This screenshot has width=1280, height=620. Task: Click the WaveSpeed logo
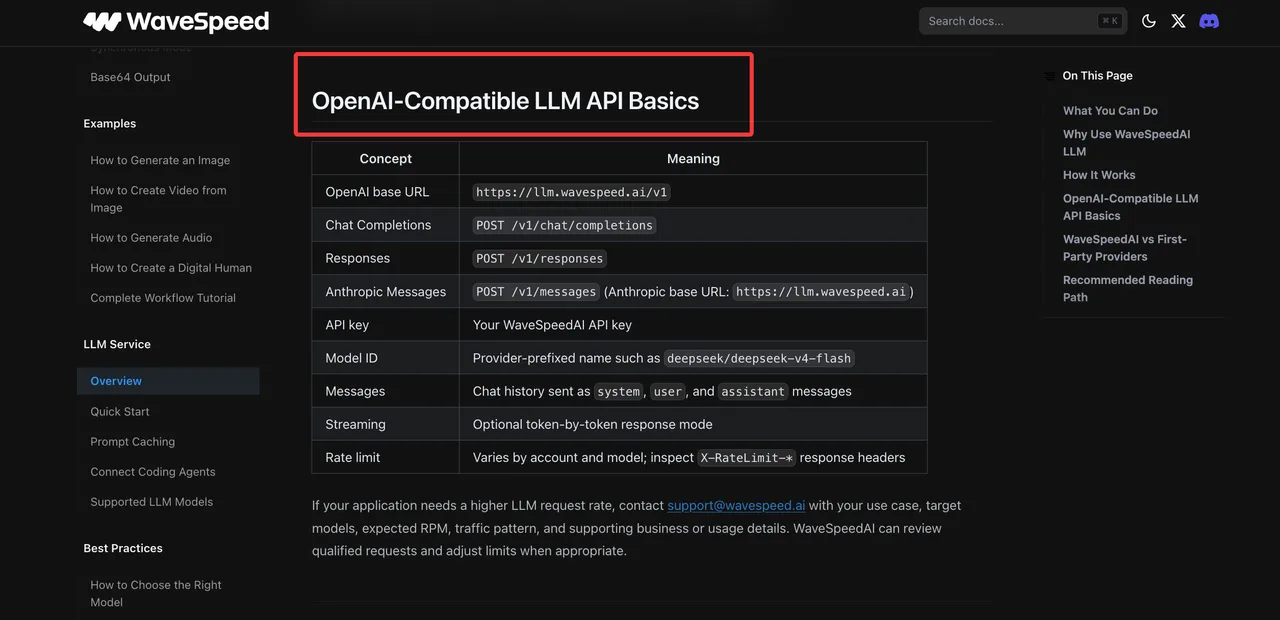pos(176,21)
